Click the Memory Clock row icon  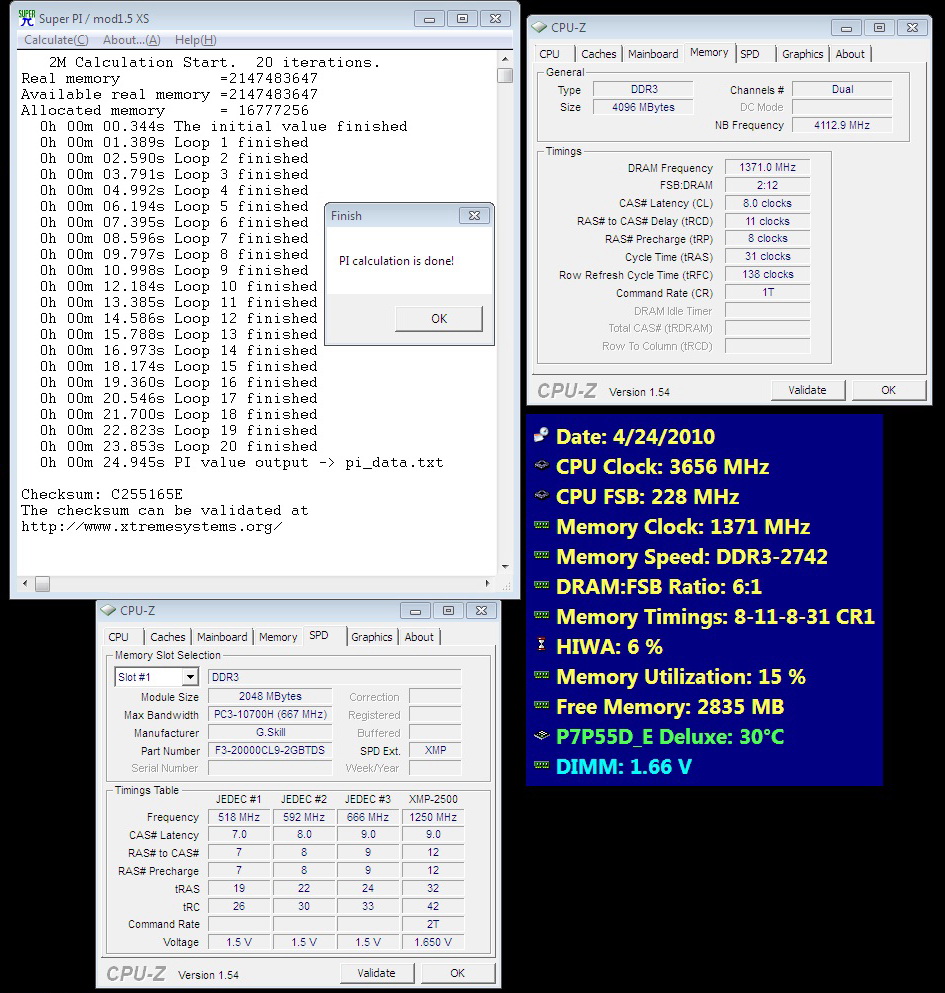(x=541, y=525)
